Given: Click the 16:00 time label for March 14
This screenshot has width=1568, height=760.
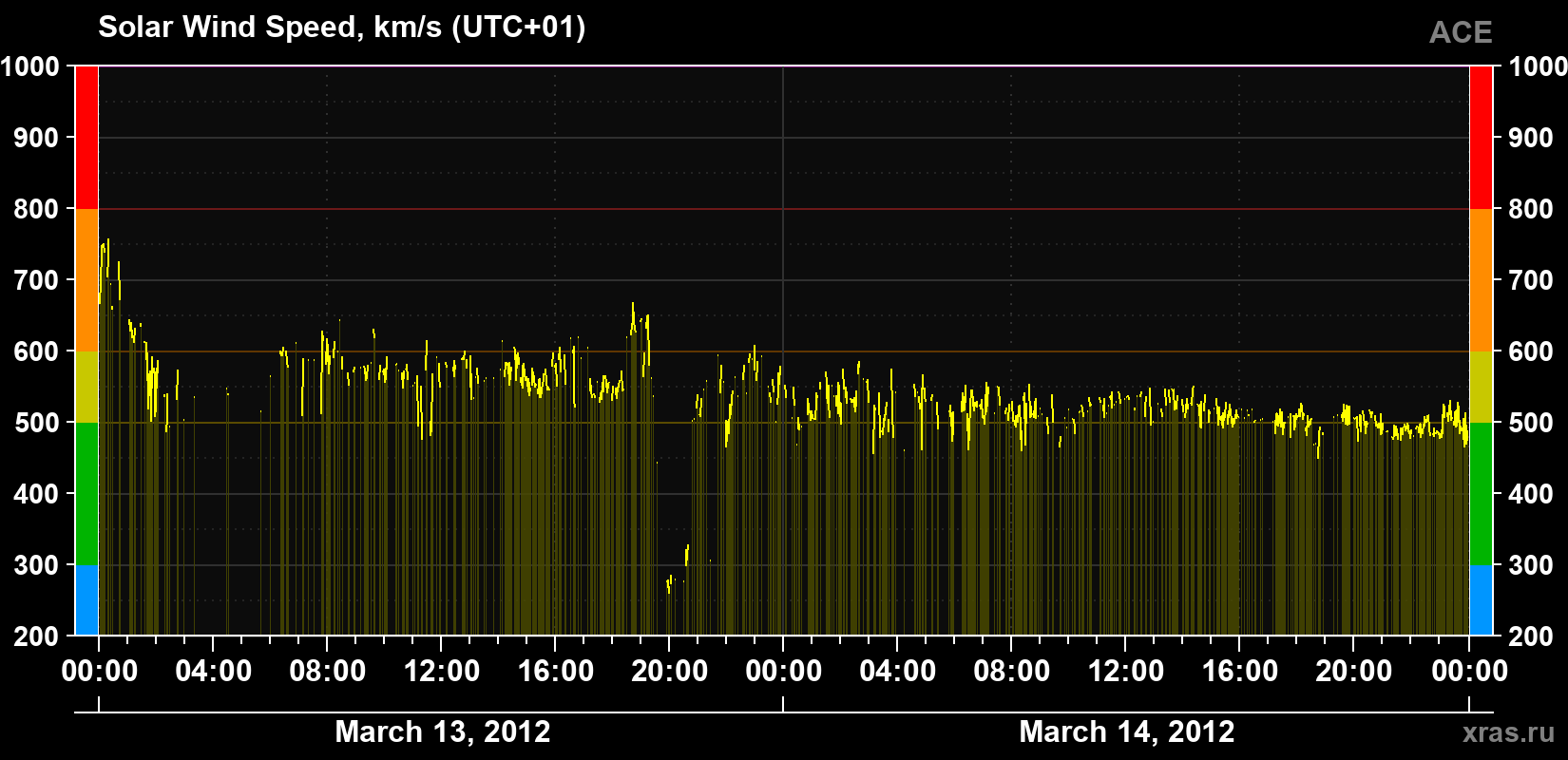Looking at the screenshot, I should point(1240,672).
